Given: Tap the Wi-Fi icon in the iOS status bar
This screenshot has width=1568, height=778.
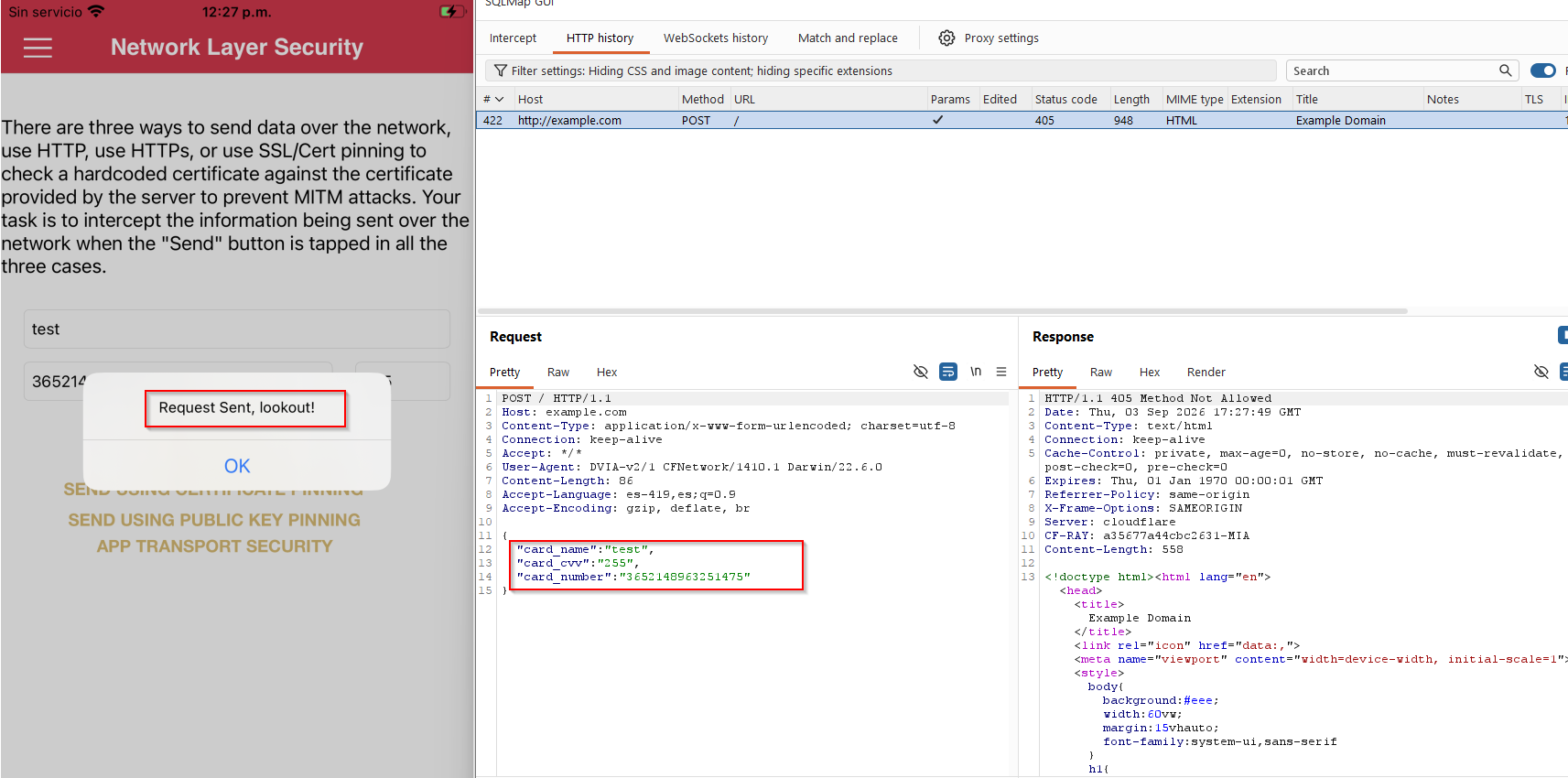Looking at the screenshot, I should tap(96, 12).
